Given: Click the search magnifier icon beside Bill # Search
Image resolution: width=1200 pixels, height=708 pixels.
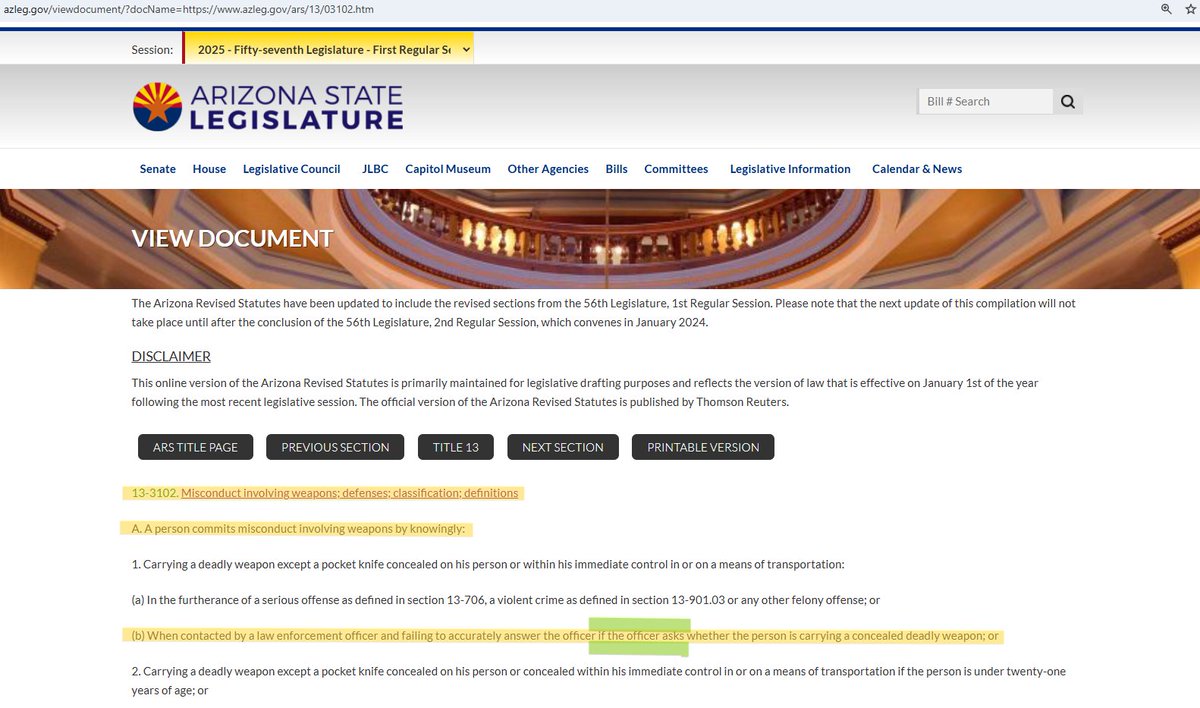Looking at the screenshot, I should [1067, 101].
